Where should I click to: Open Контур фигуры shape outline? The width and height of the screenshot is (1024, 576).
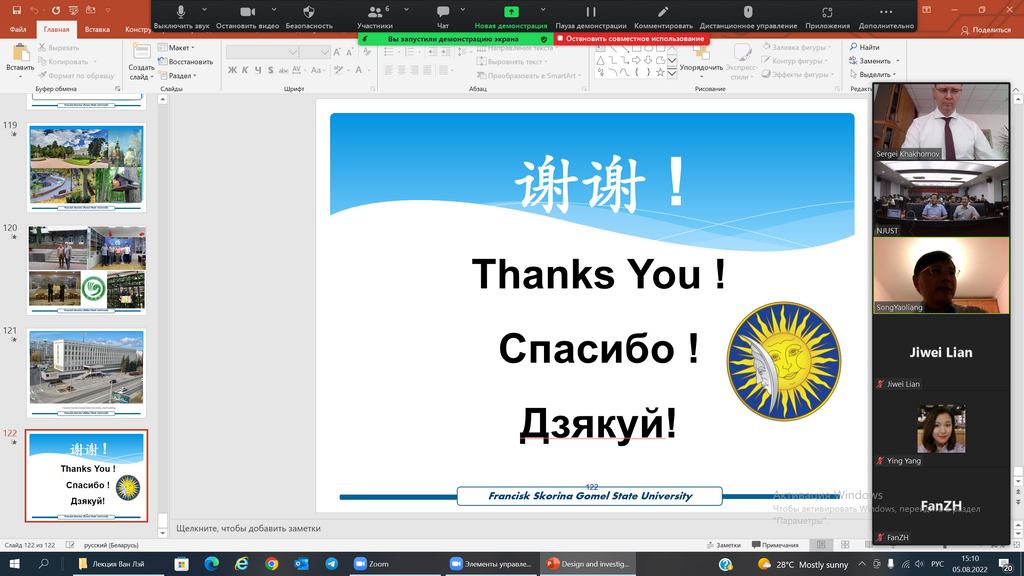pyautogui.click(x=795, y=61)
